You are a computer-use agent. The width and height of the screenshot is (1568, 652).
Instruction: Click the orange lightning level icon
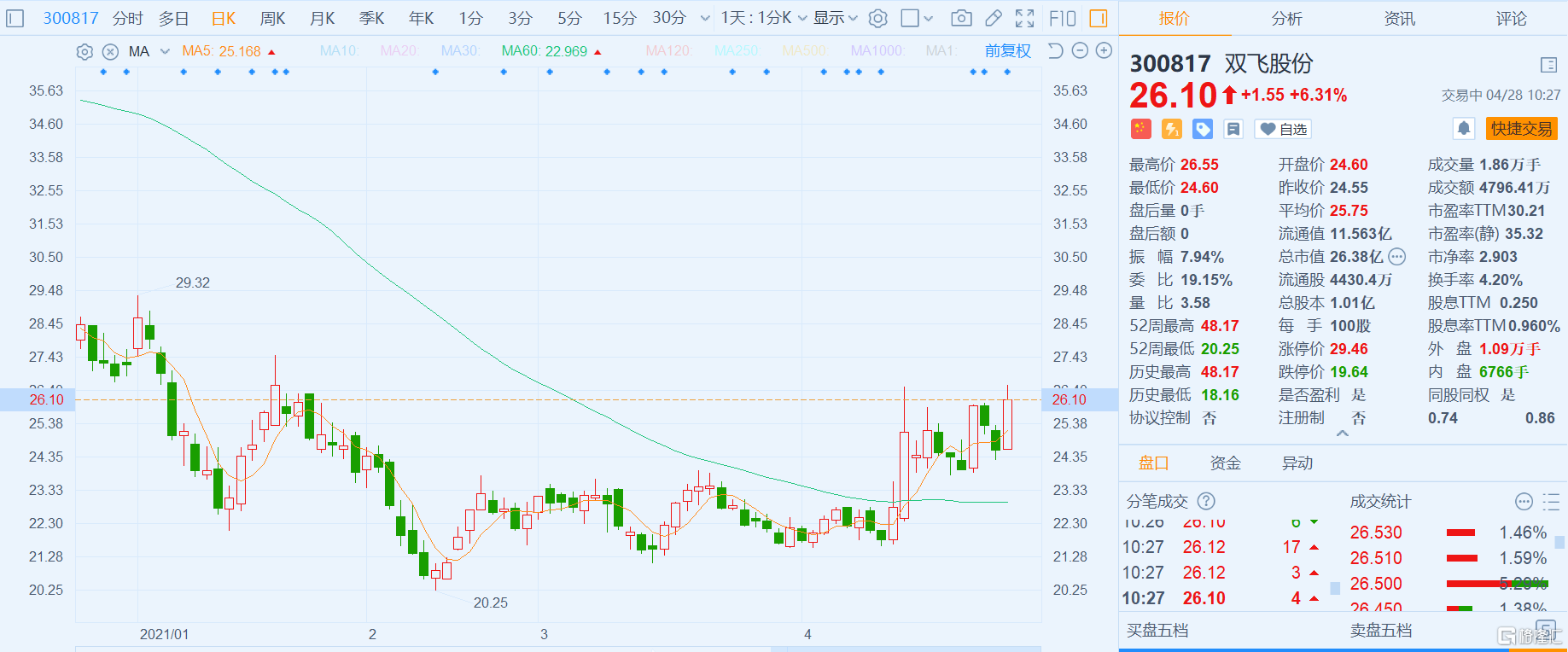click(x=1172, y=129)
